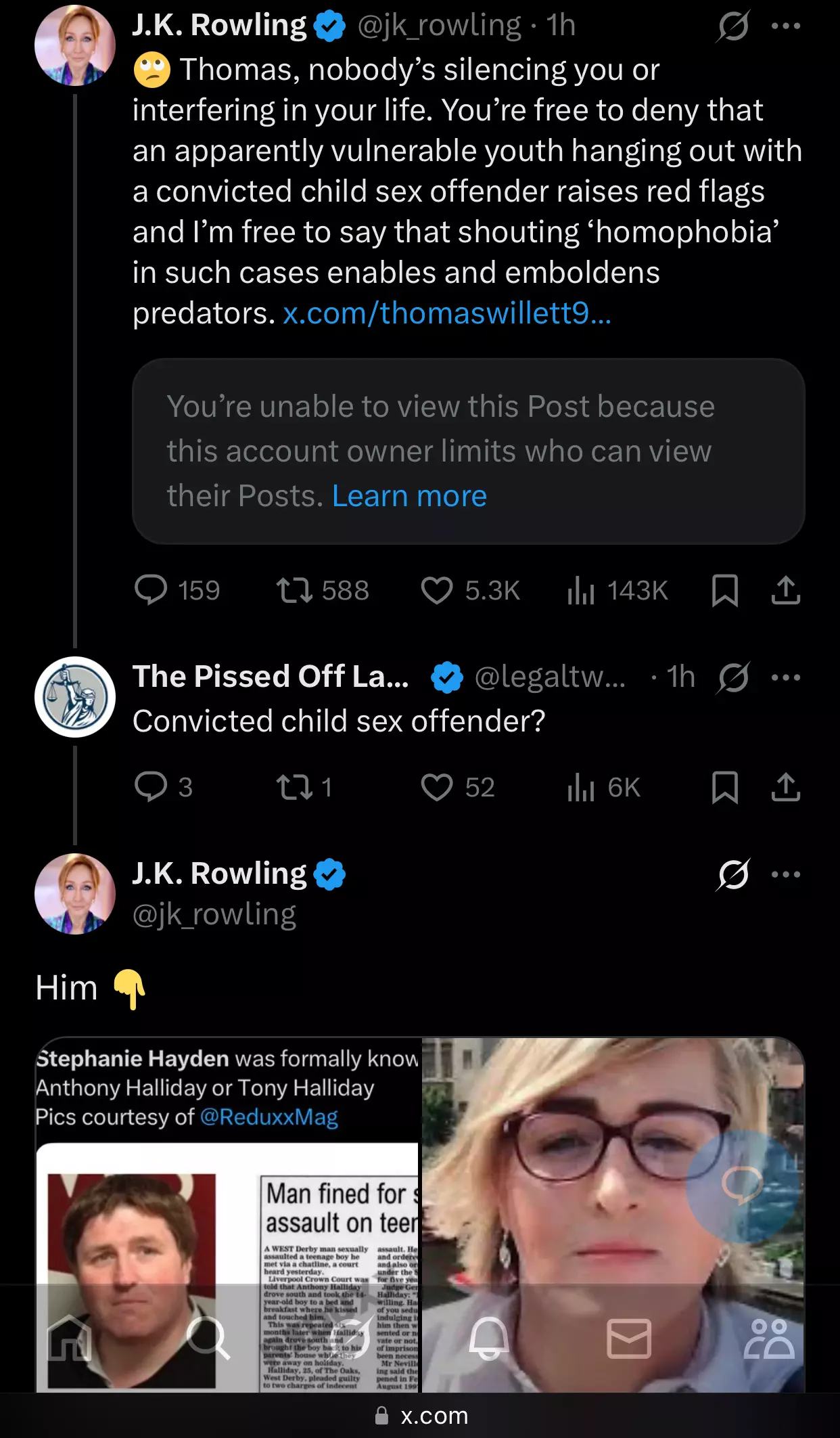Like the 'Convicted child sex offender?' reply
The width and height of the screenshot is (840, 1438).
click(436, 787)
